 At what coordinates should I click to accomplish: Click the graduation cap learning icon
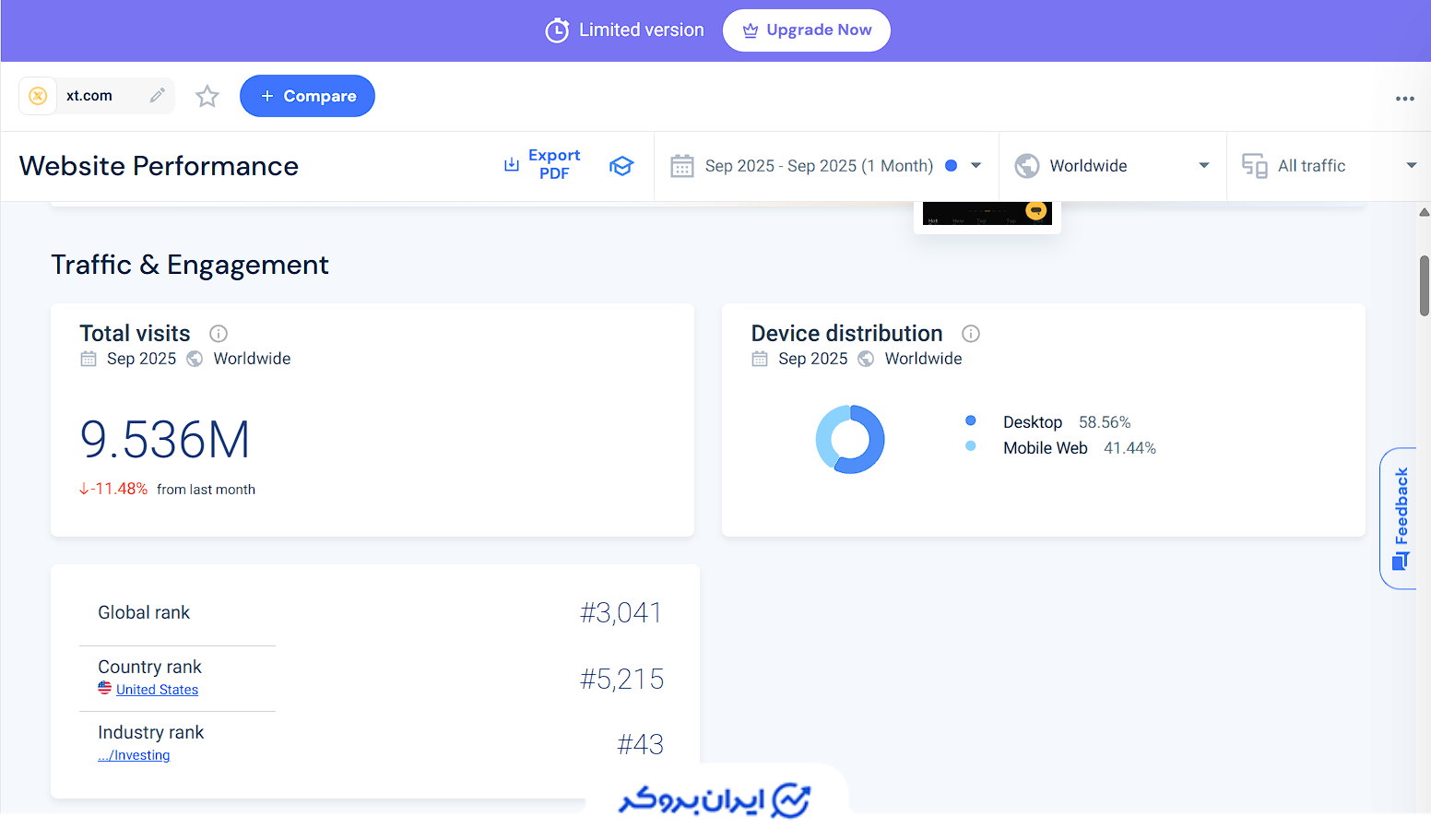(x=621, y=166)
